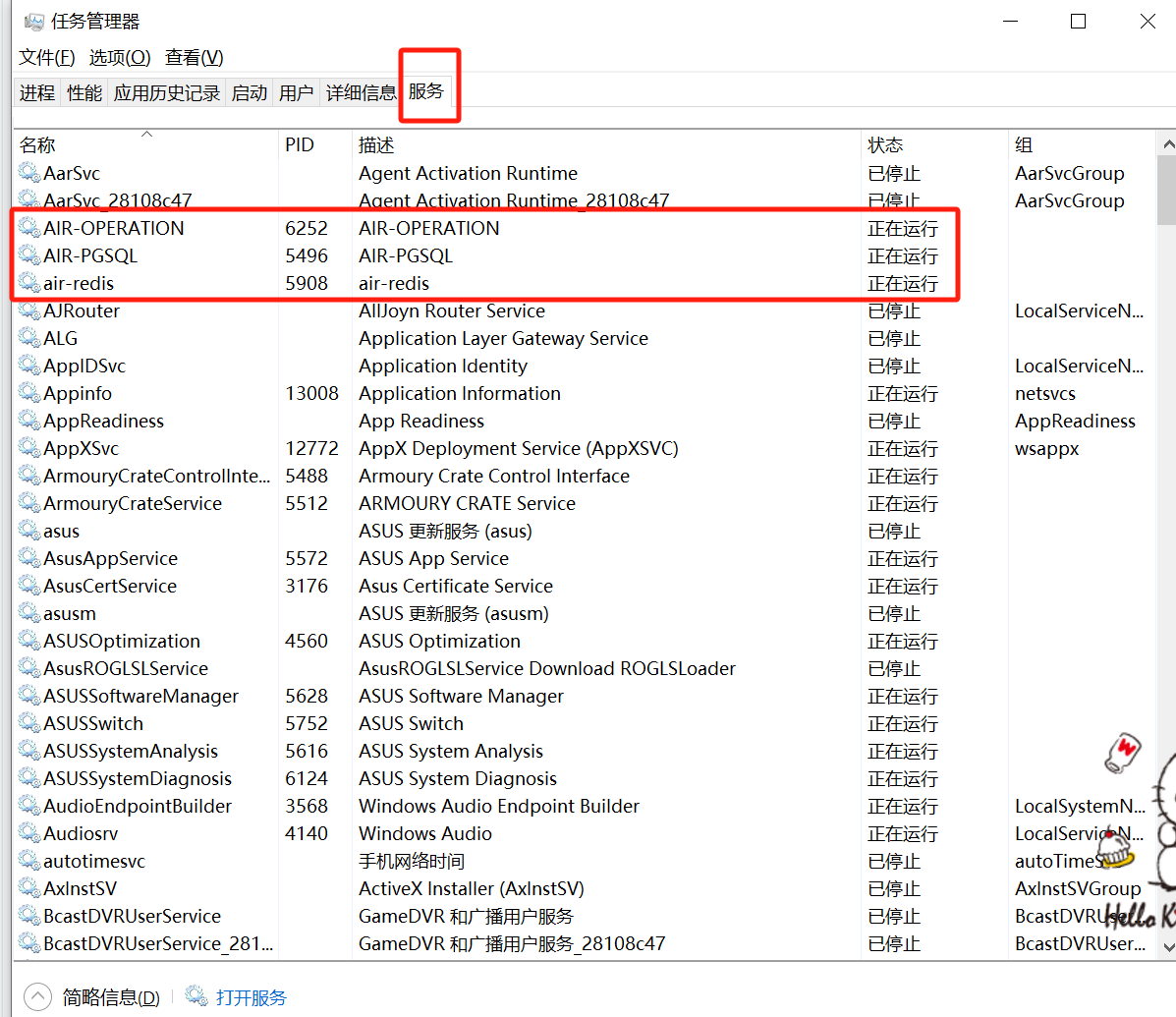Click the gear icon of ASUSSwitch service
1176x1017 pixels.
tap(29, 723)
